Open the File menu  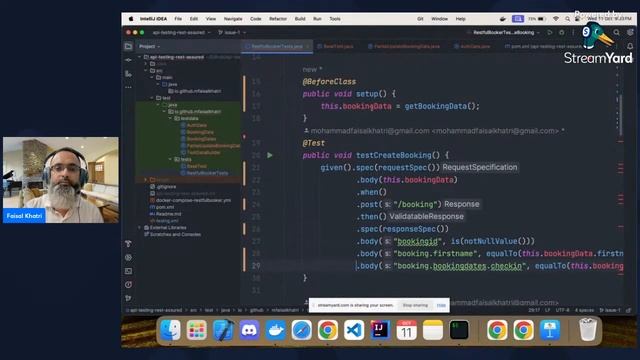(178, 19)
